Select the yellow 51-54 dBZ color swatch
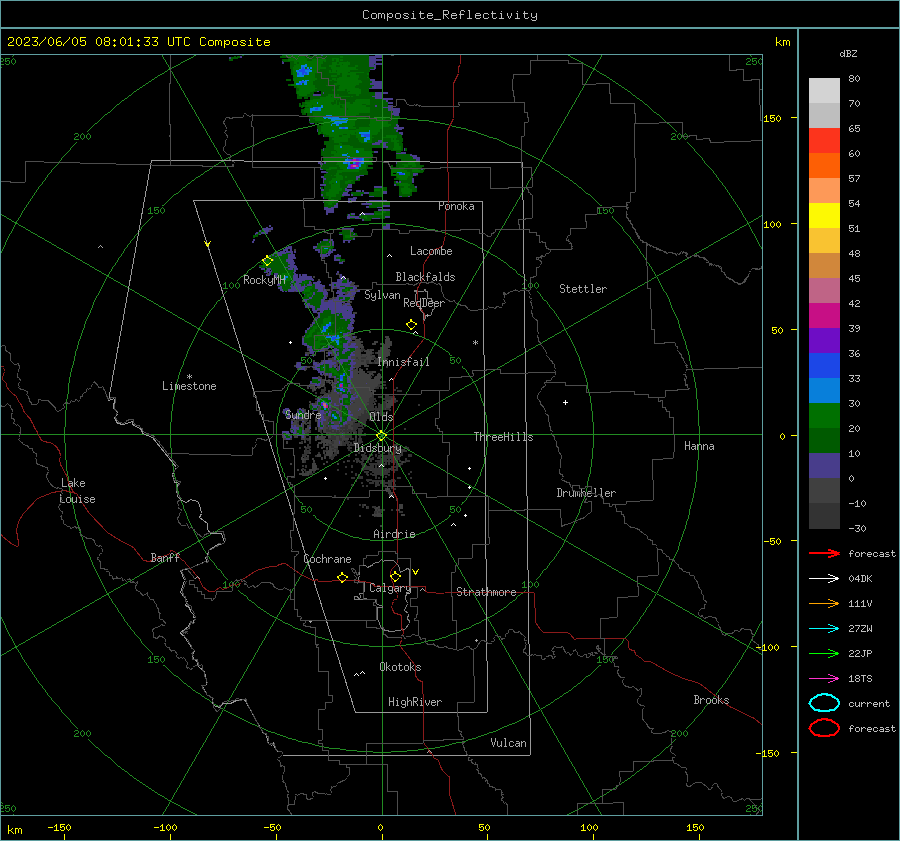The image size is (900, 841). pyautogui.click(x=824, y=216)
